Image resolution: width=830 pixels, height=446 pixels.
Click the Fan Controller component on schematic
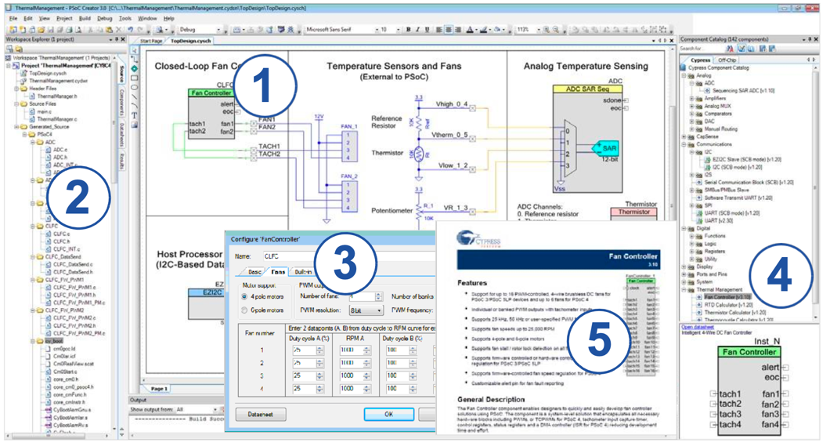[x=212, y=114]
